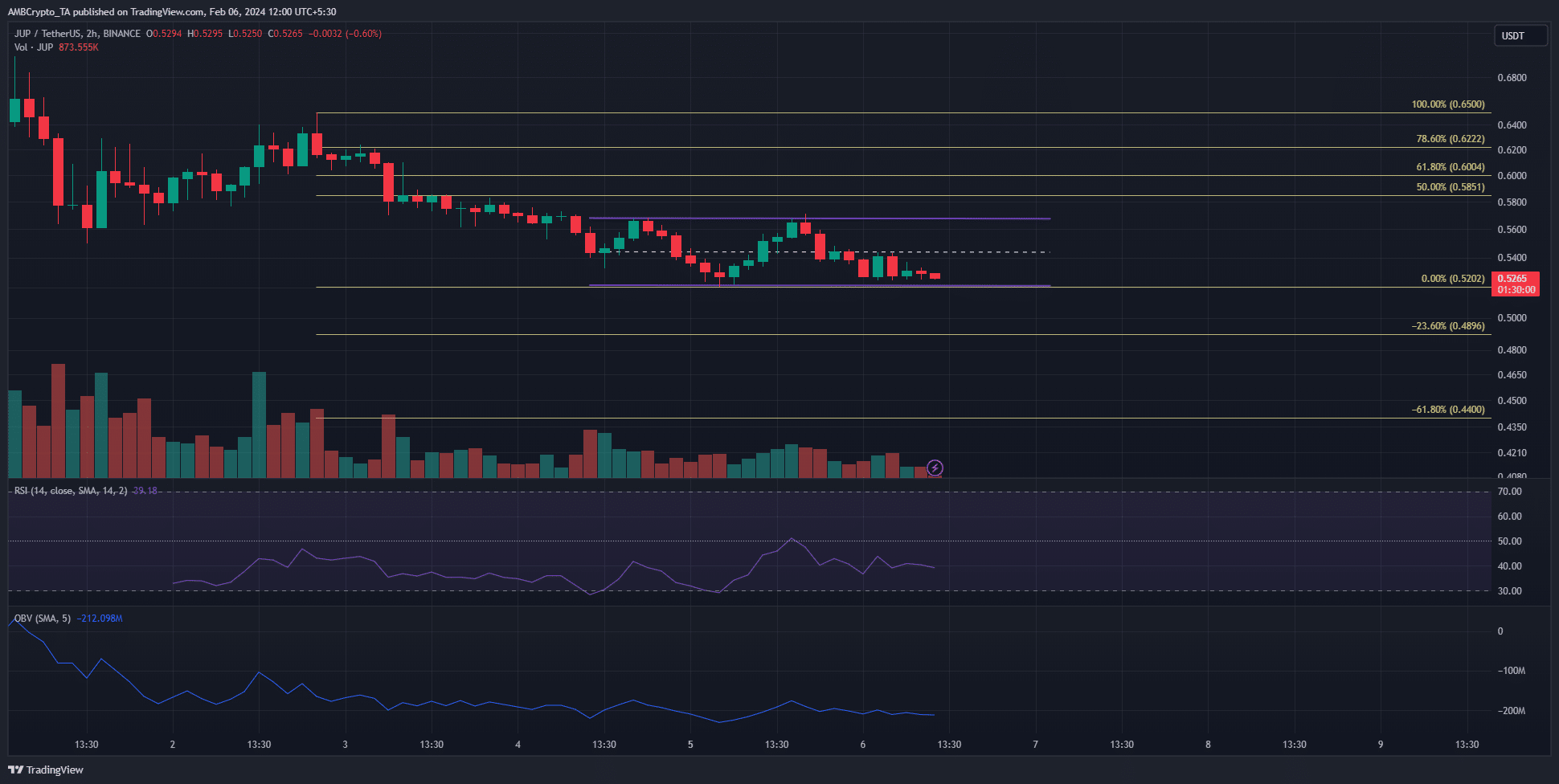Click 0.4650 on the price axis
Image resolution: width=1559 pixels, height=784 pixels.
pos(1512,375)
